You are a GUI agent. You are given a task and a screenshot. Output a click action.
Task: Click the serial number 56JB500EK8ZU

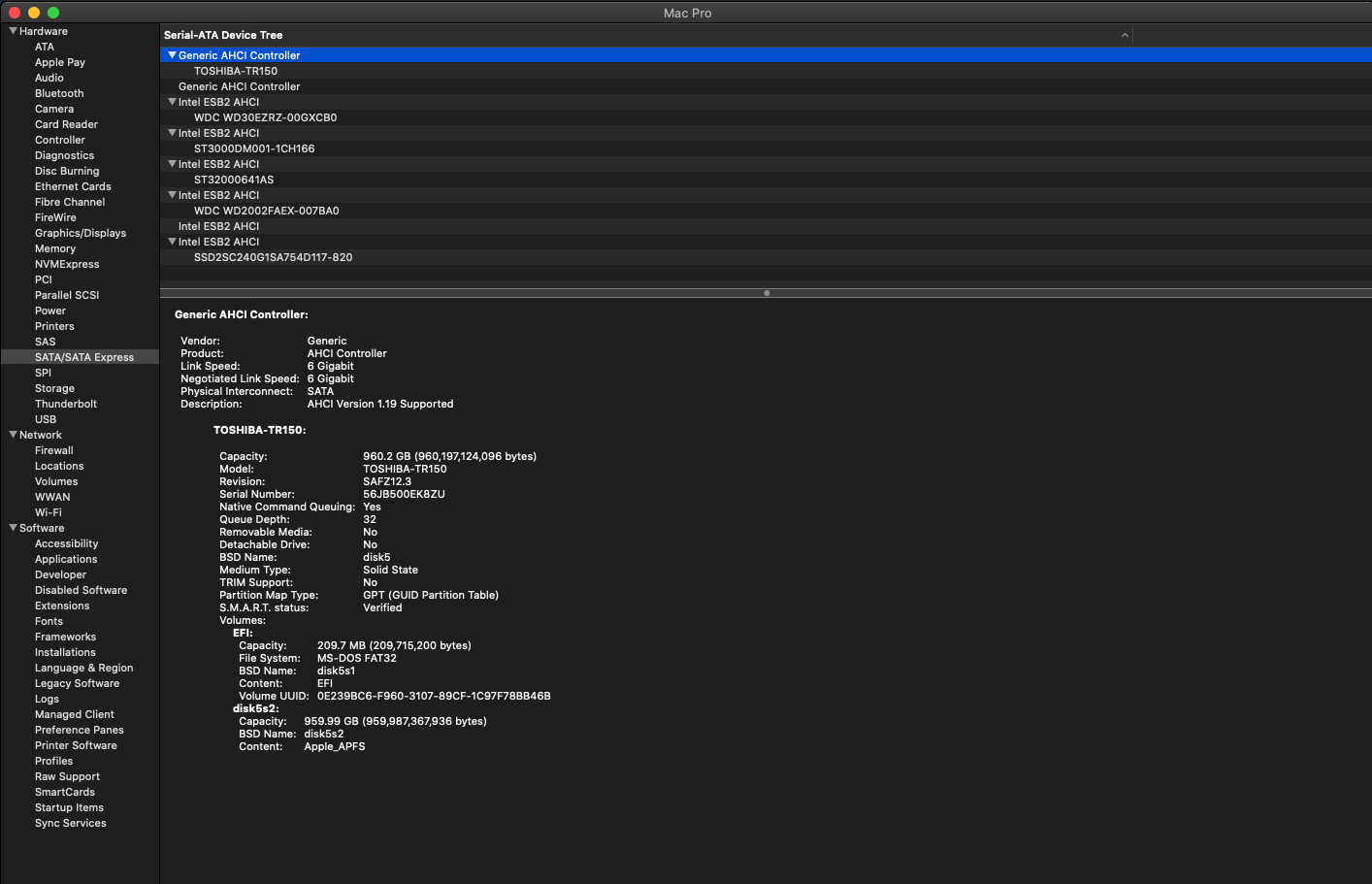click(x=404, y=494)
